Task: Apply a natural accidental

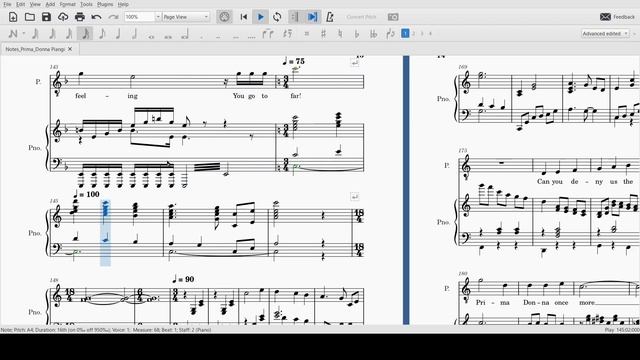Action: (x=340, y=34)
